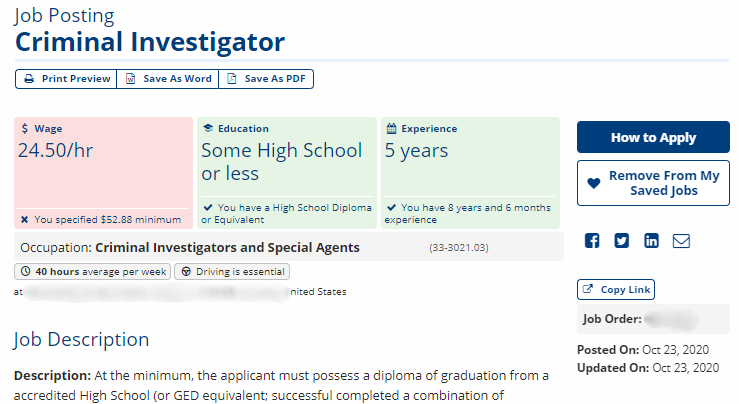Click the PDF file icon
The image size is (739, 404).
point(232,79)
